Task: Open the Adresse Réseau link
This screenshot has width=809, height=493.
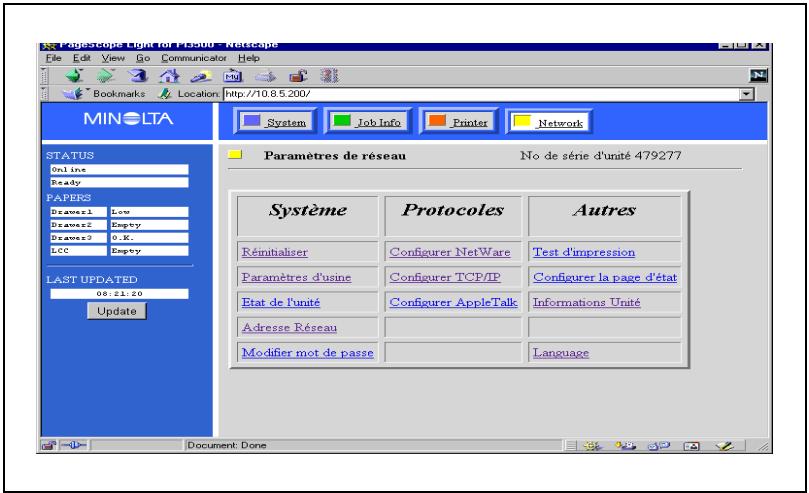Action: pyautogui.click(x=289, y=327)
